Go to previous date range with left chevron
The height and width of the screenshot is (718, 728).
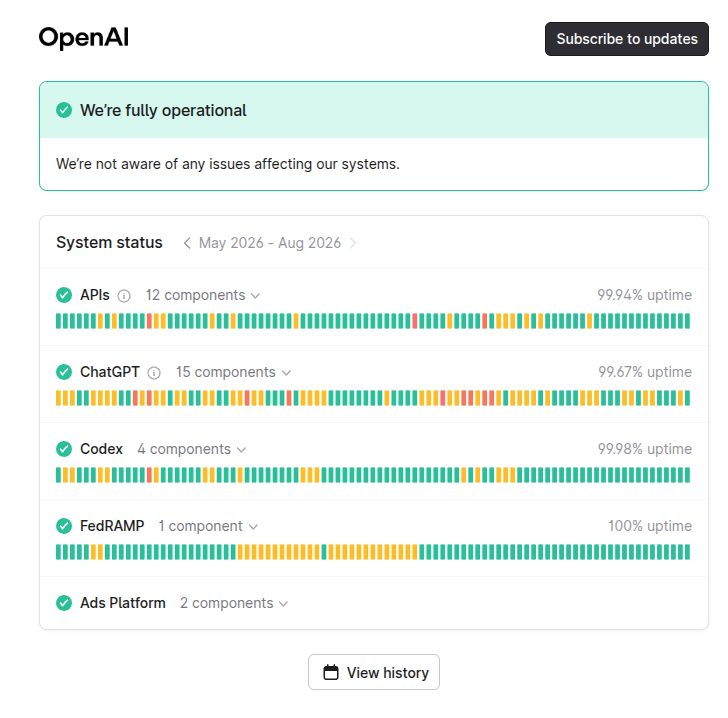(187, 243)
